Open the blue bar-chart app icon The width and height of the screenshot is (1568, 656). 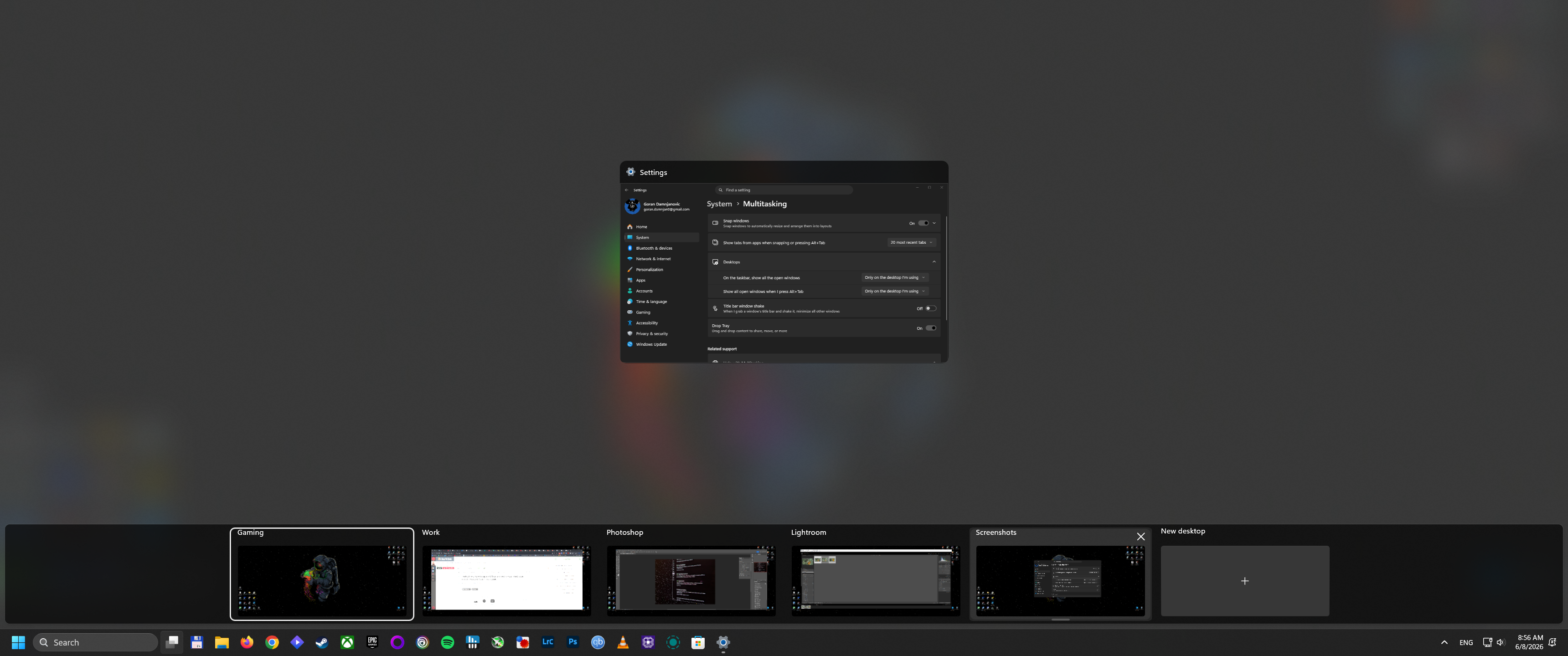click(472, 642)
